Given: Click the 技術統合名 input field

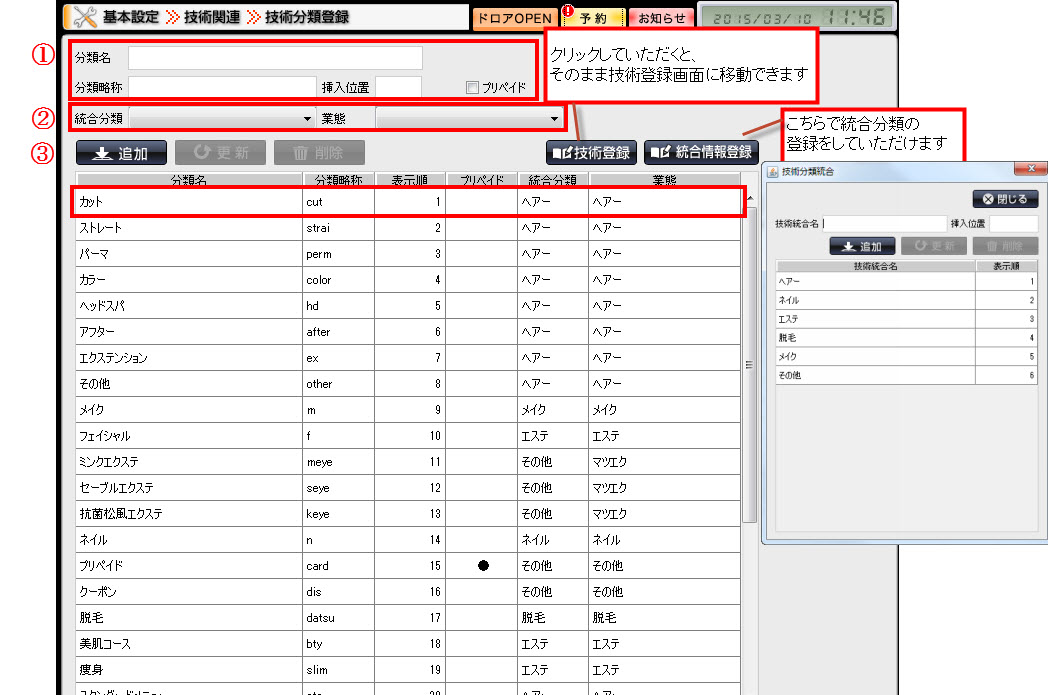Looking at the screenshot, I should tap(885, 224).
